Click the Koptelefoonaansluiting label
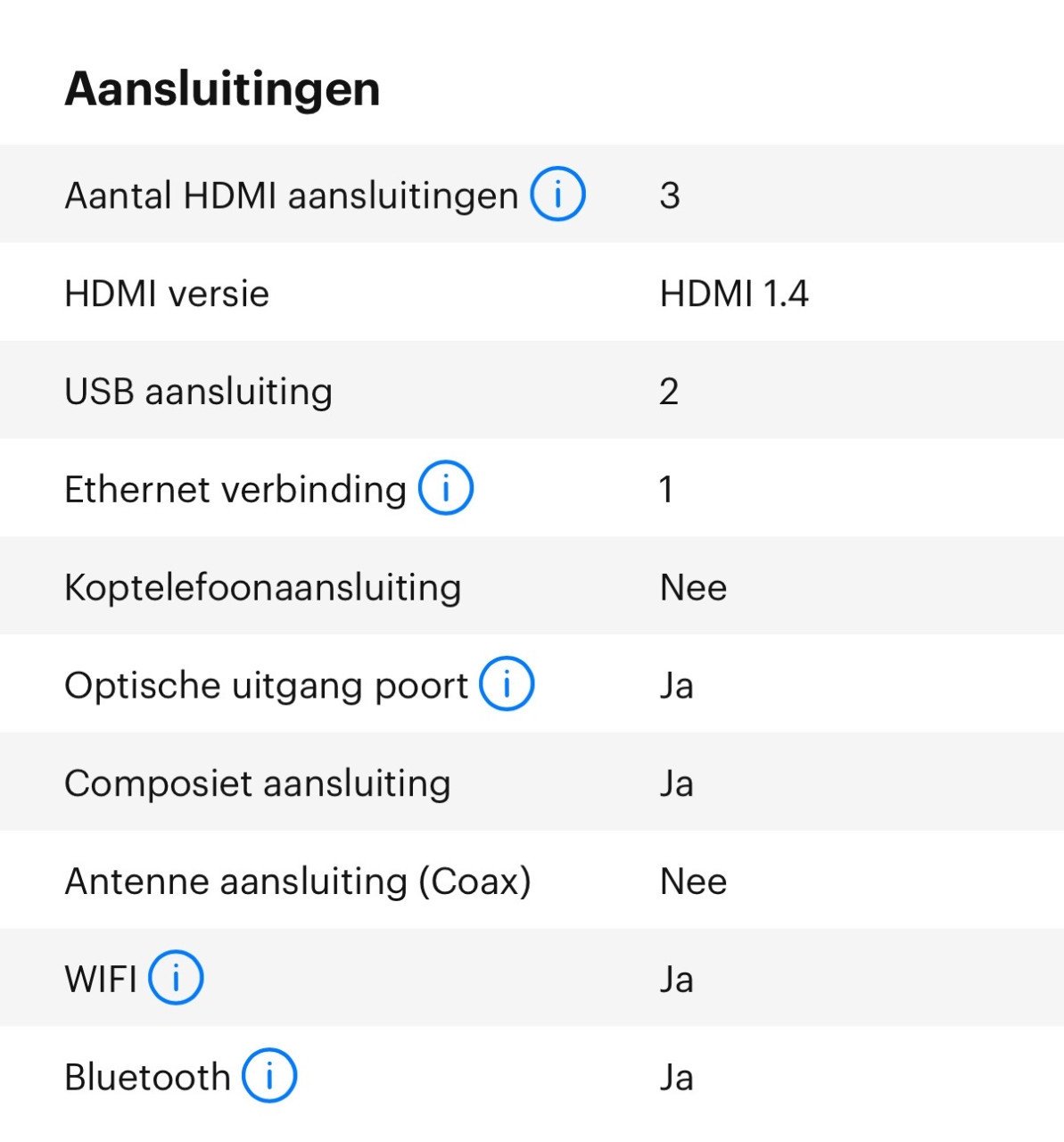 pos(263,588)
